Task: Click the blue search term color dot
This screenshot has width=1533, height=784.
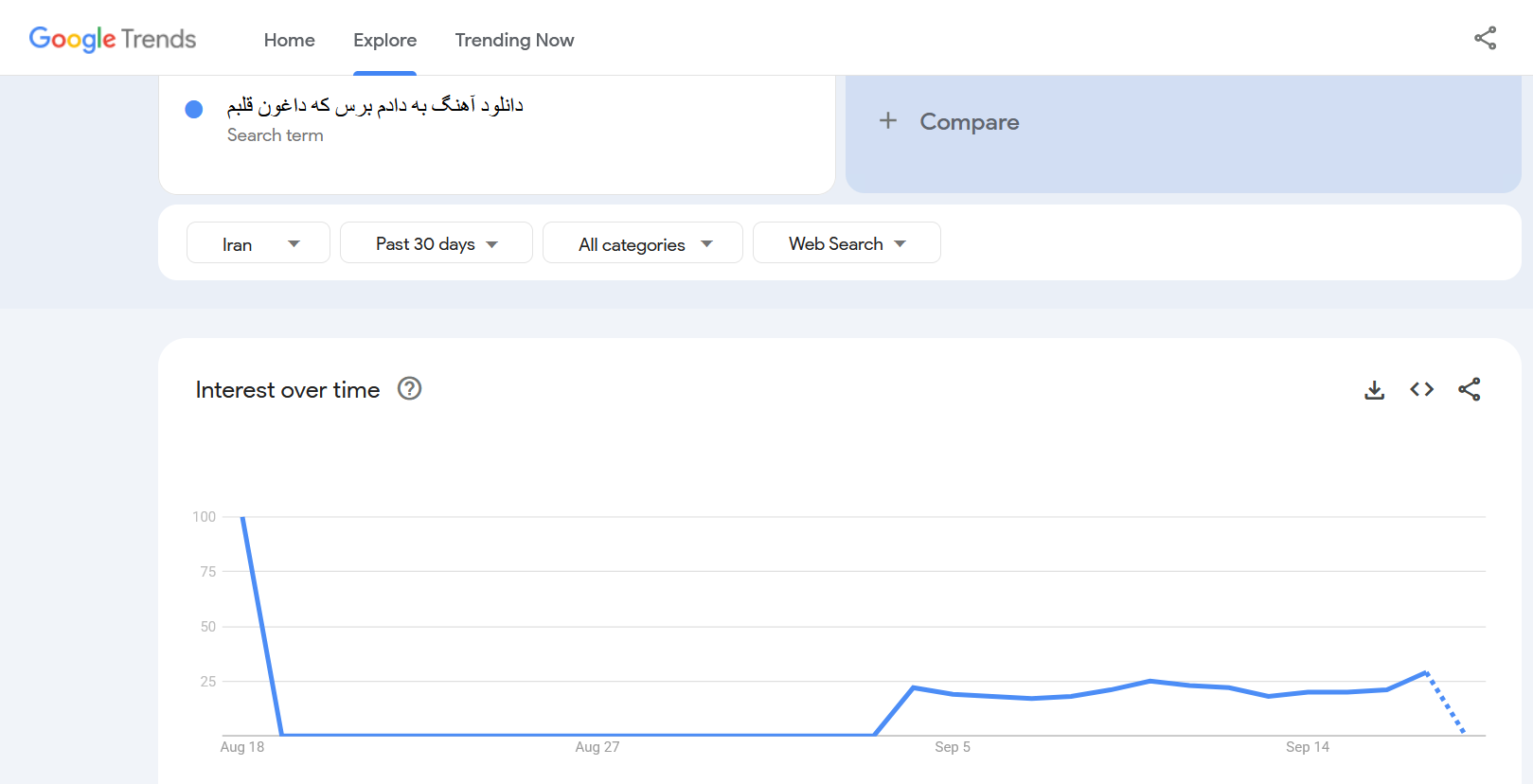Action: (x=194, y=109)
